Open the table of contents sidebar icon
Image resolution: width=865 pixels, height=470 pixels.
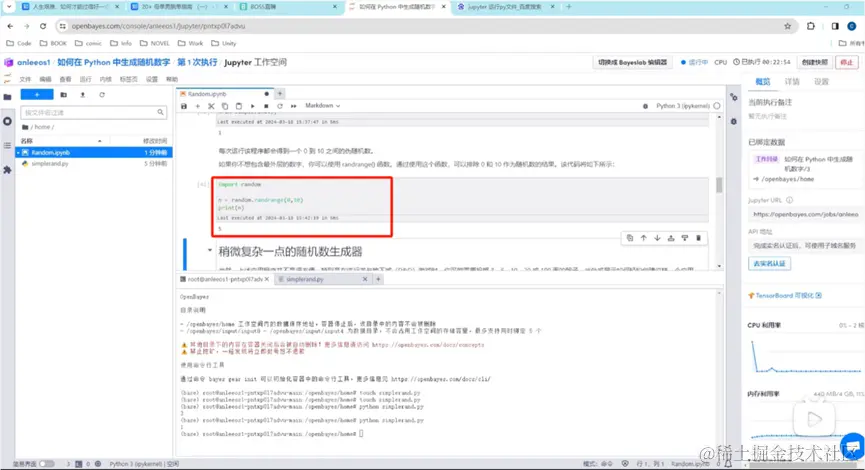coord(7,146)
